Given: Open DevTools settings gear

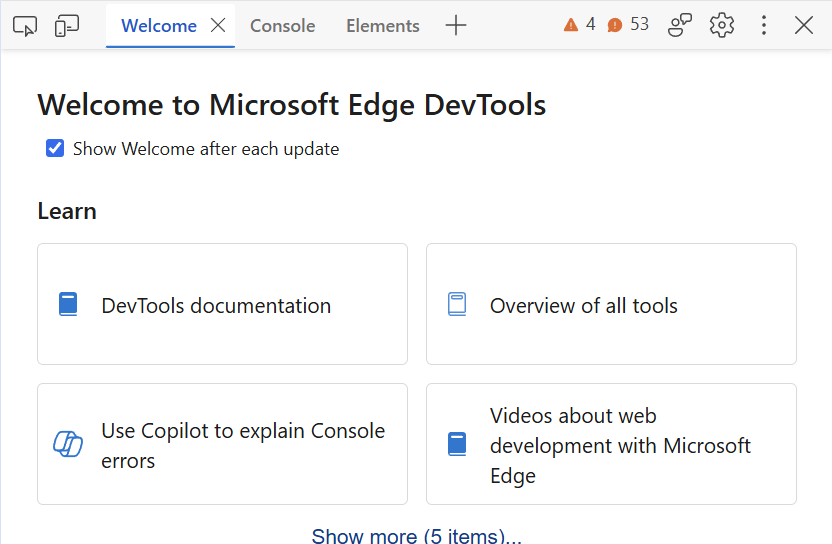Looking at the screenshot, I should pos(722,25).
